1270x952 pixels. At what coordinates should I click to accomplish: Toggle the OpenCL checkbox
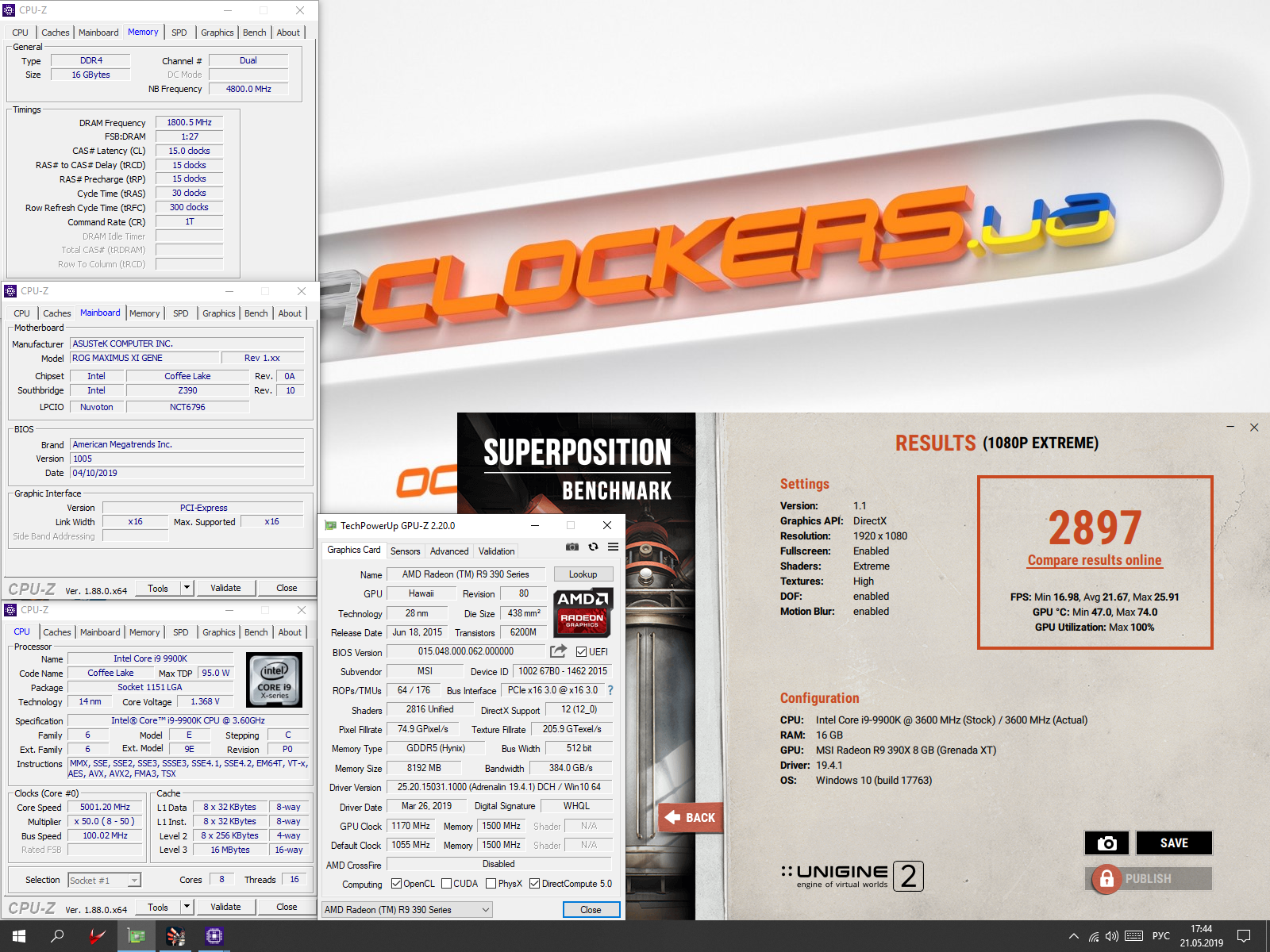[x=396, y=883]
